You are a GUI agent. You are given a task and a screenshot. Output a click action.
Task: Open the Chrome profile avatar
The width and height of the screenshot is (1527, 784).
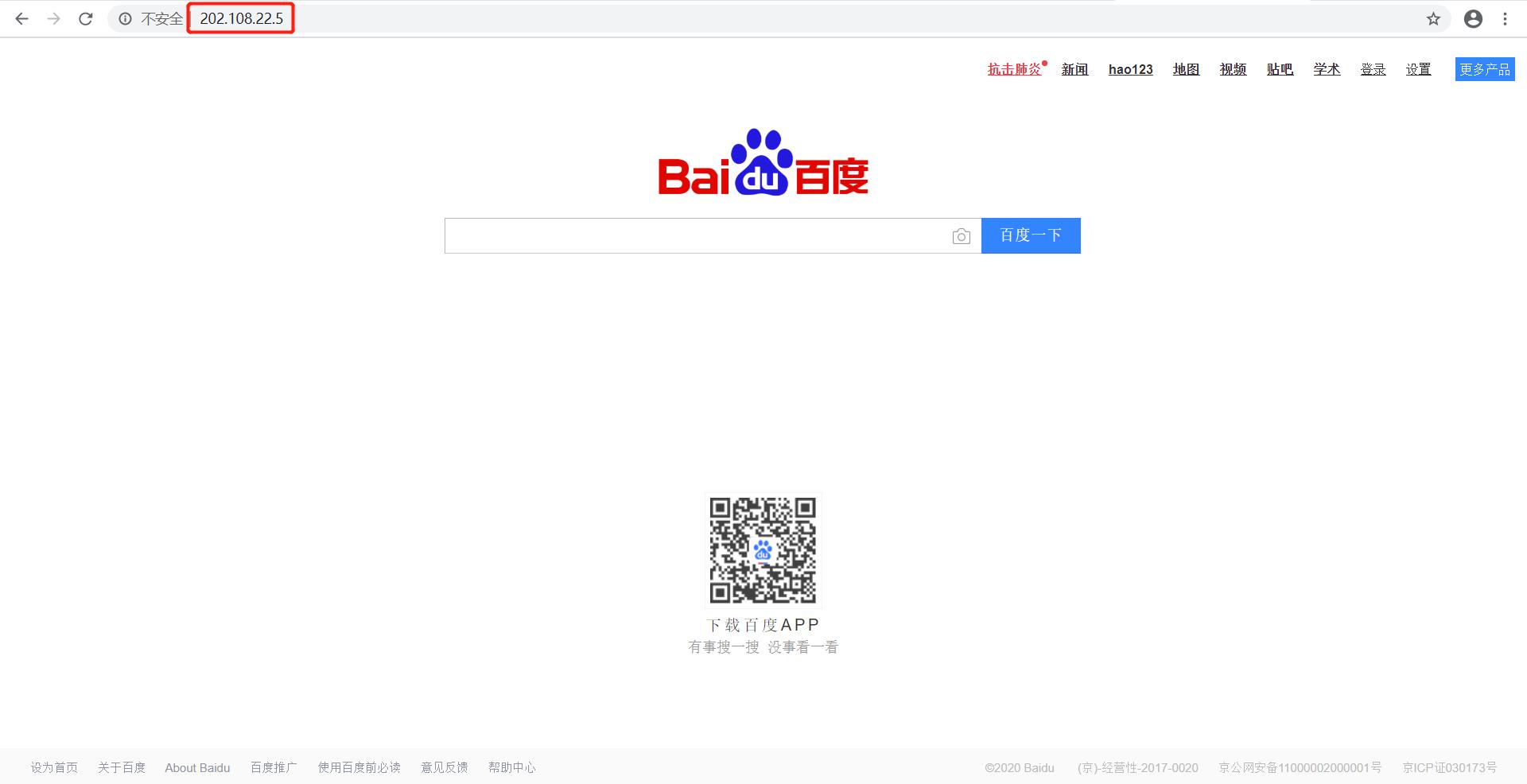point(1474,18)
